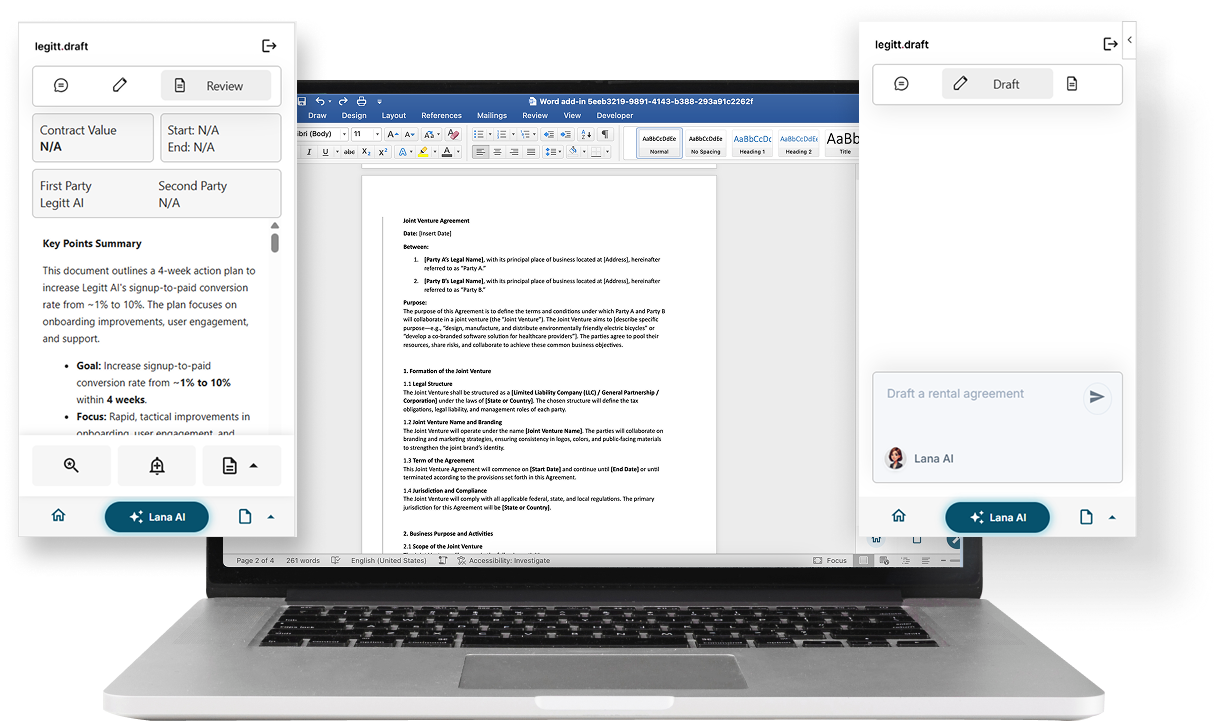The image size is (1218, 721).
Task: Toggle italic formatting in Word
Action: point(309,152)
